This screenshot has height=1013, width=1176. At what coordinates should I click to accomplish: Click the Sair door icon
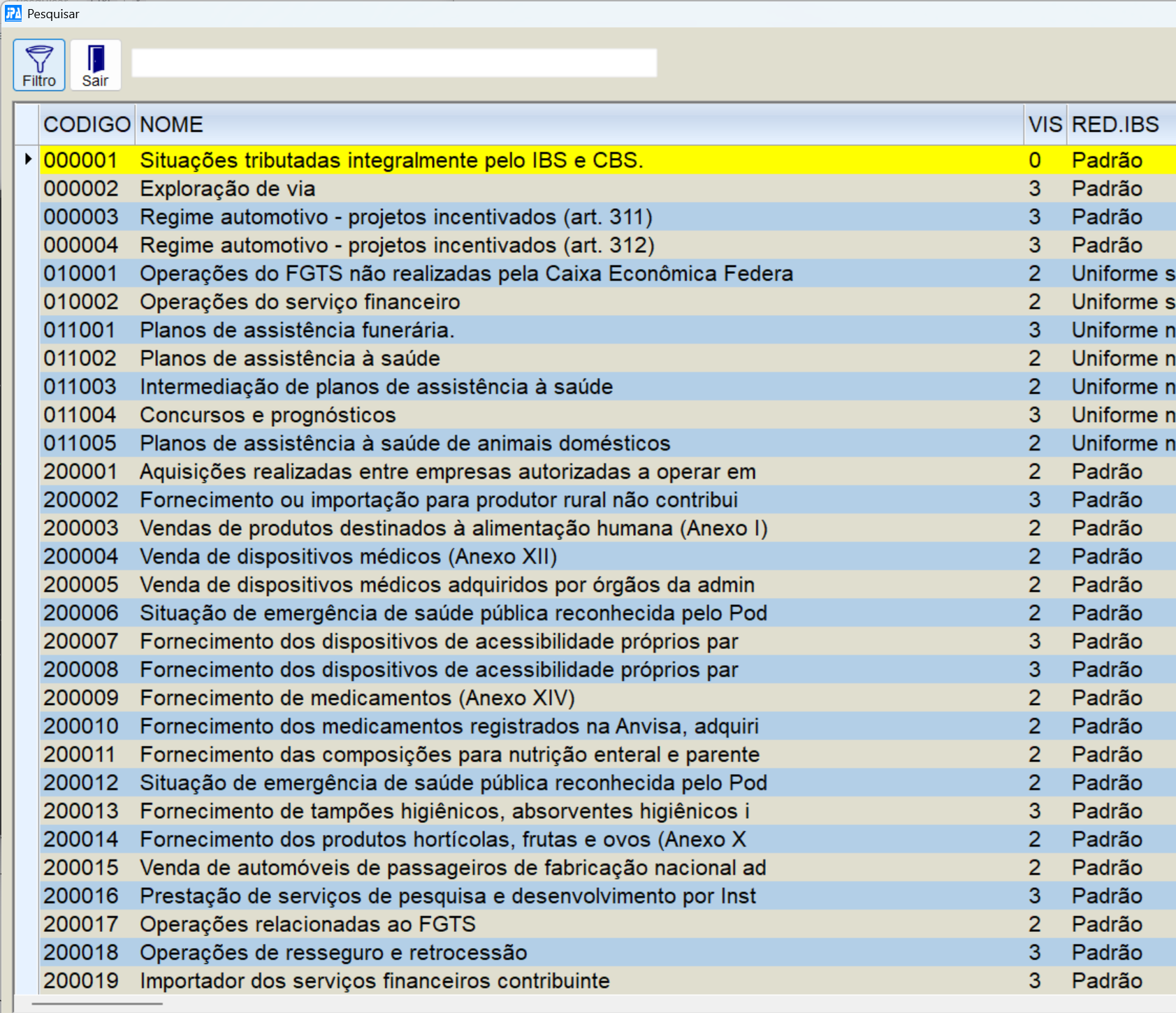[95, 59]
